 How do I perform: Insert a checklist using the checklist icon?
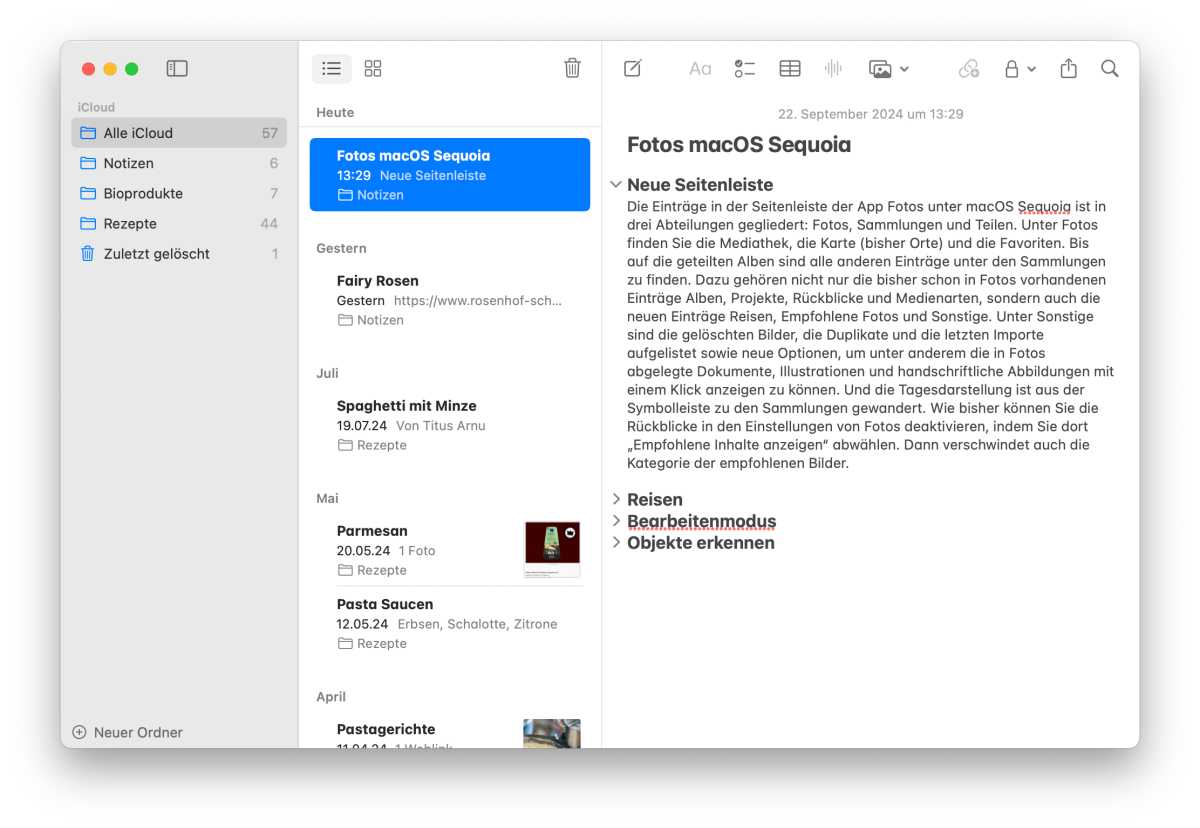(x=744, y=69)
